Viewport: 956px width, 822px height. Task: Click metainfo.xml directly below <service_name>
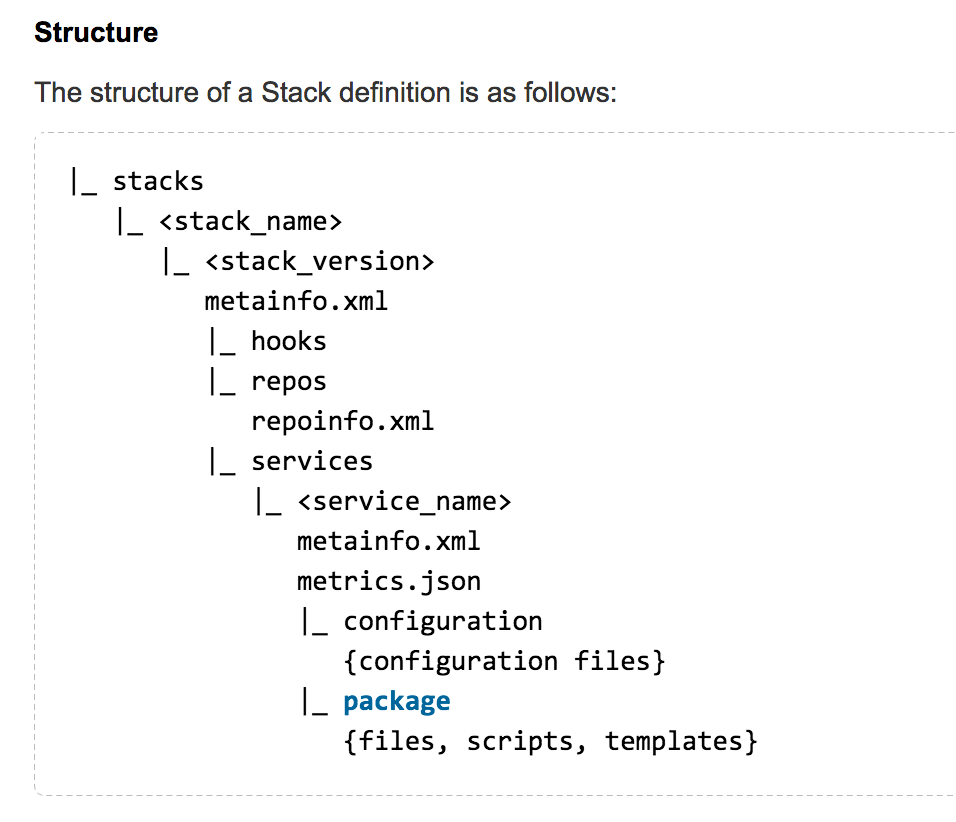coord(388,541)
